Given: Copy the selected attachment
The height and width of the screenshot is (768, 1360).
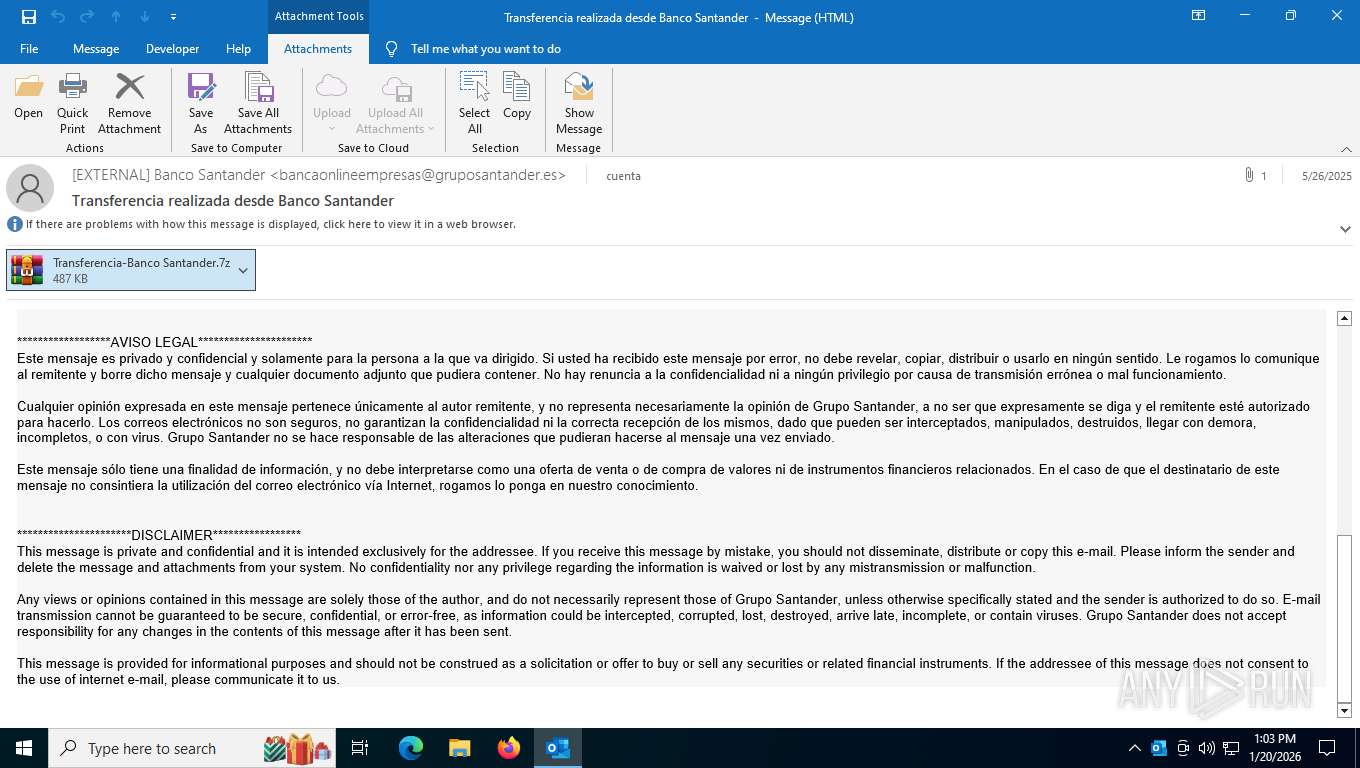Looking at the screenshot, I should 517,97.
